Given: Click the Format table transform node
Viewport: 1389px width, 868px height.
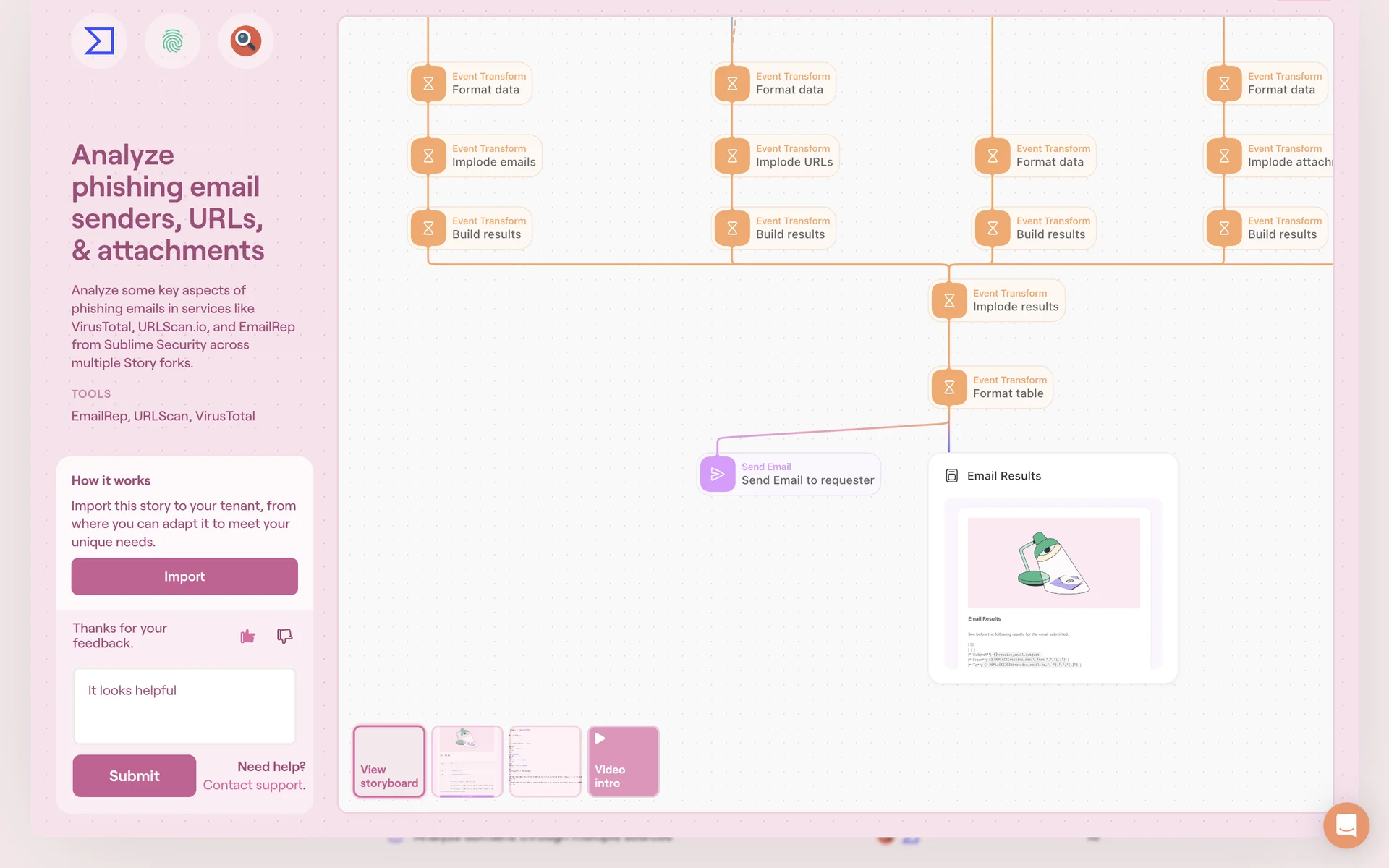Looking at the screenshot, I should 991,387.
